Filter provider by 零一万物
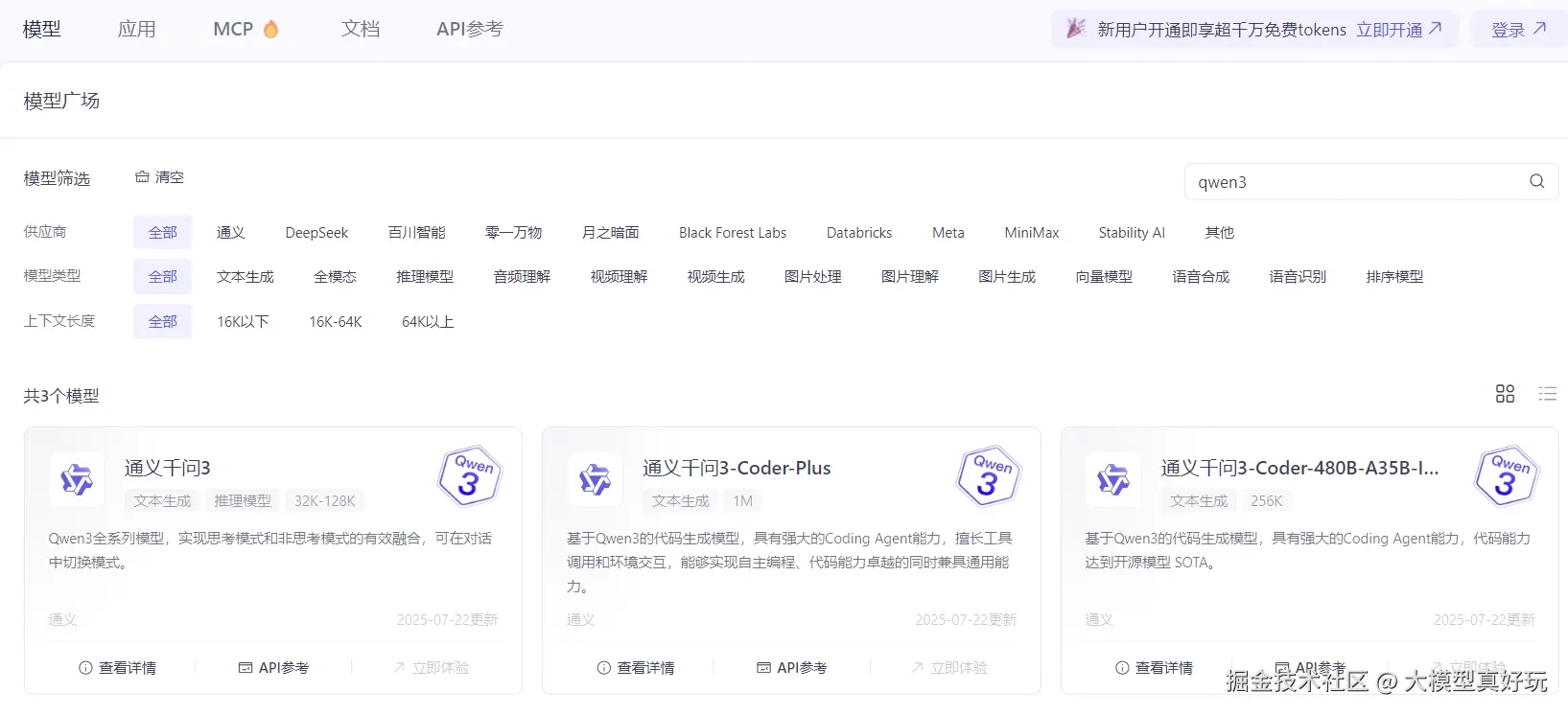 (x=514, y=233)
